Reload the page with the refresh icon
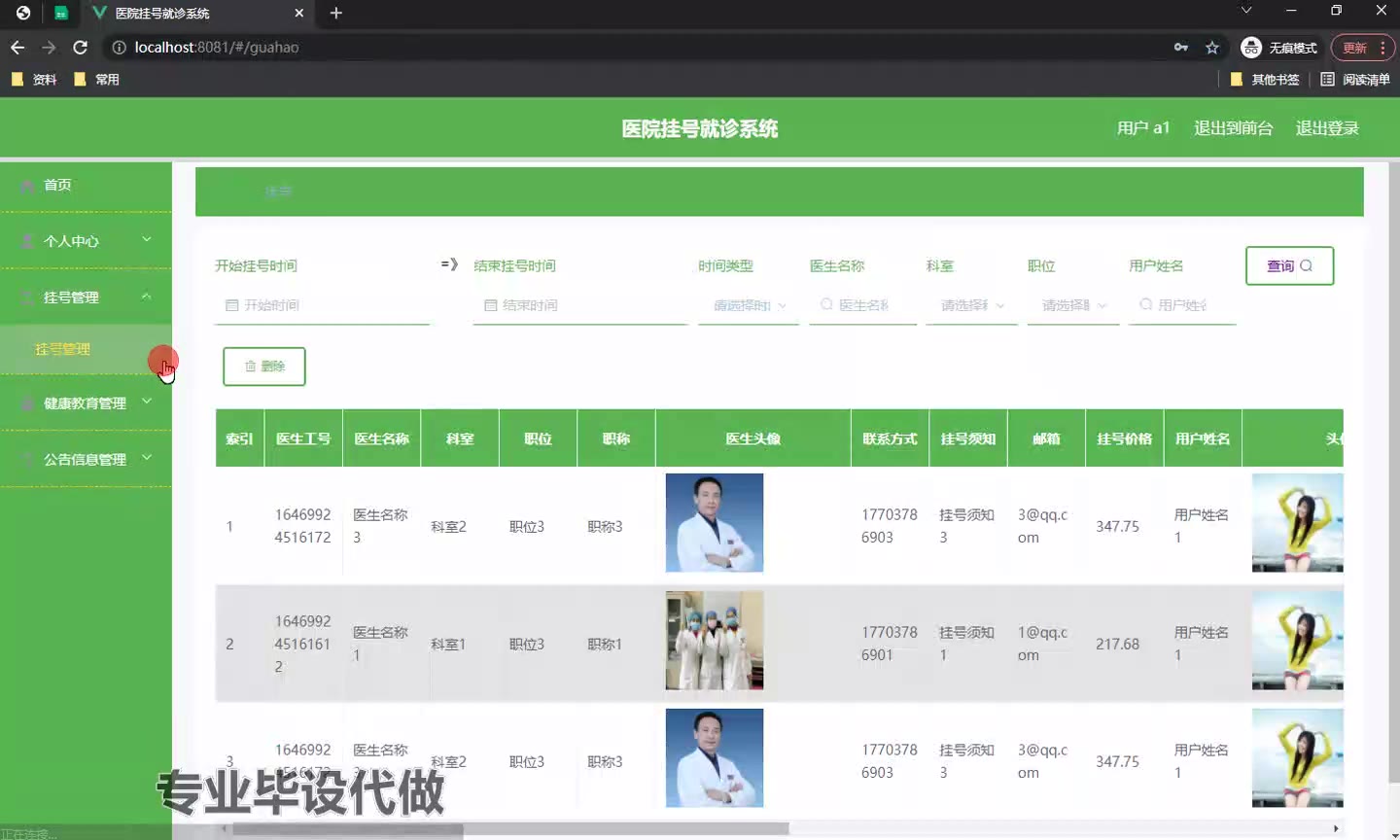This screenshot has height=840, width=1400. (81, 48)
